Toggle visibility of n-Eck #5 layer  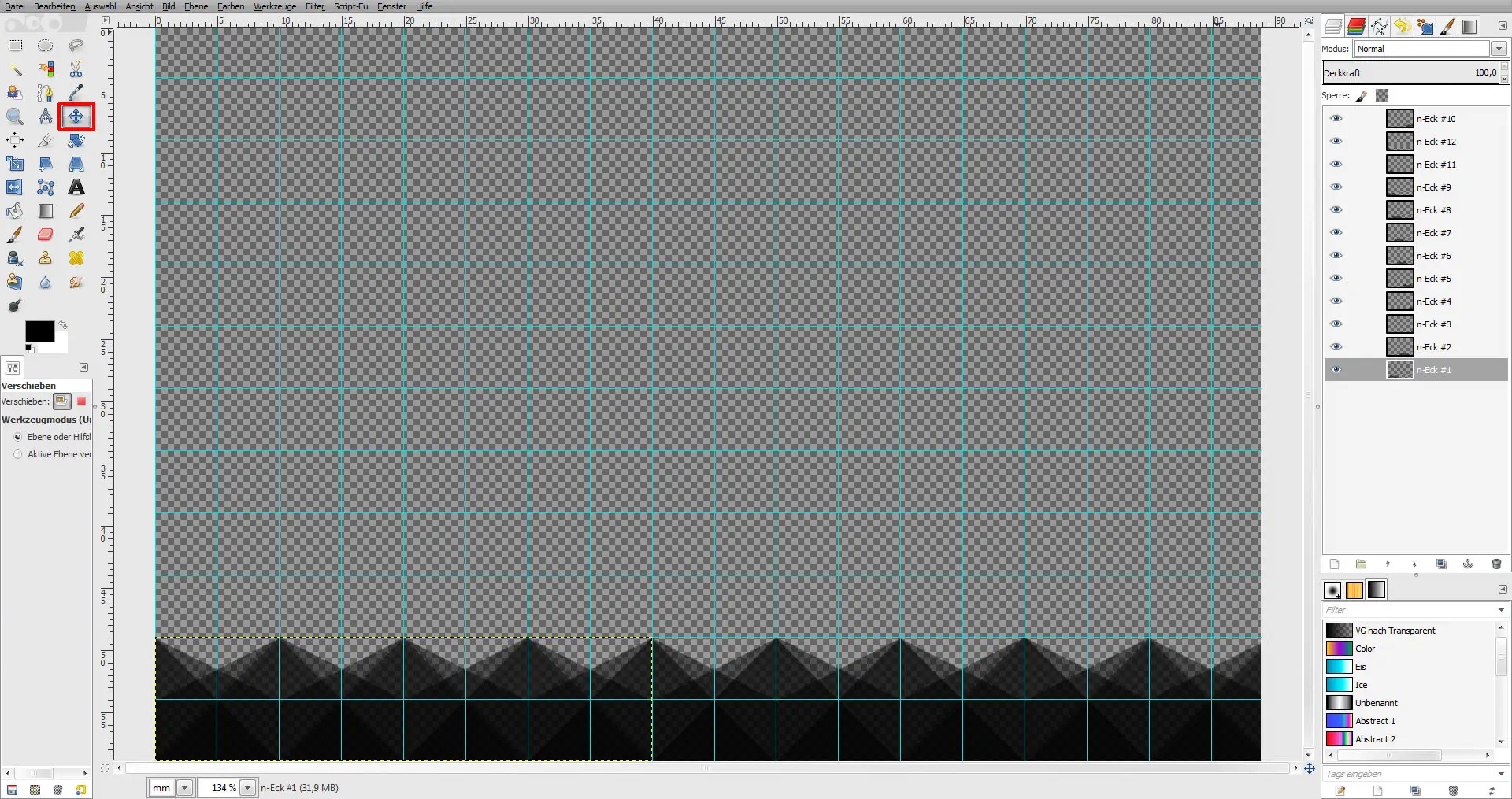pos(1336,279)
